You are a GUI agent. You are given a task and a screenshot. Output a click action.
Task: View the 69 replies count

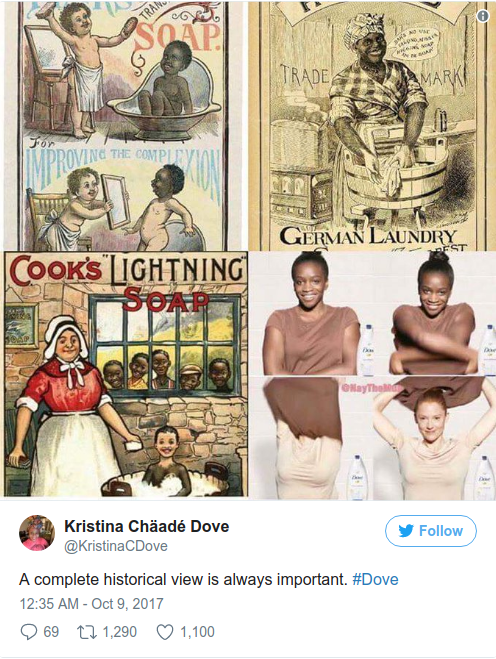coord(51,632)
